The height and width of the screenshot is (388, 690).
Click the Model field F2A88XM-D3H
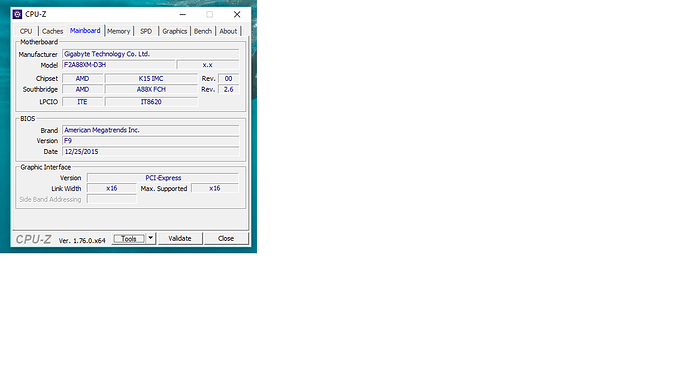[119, 65]
